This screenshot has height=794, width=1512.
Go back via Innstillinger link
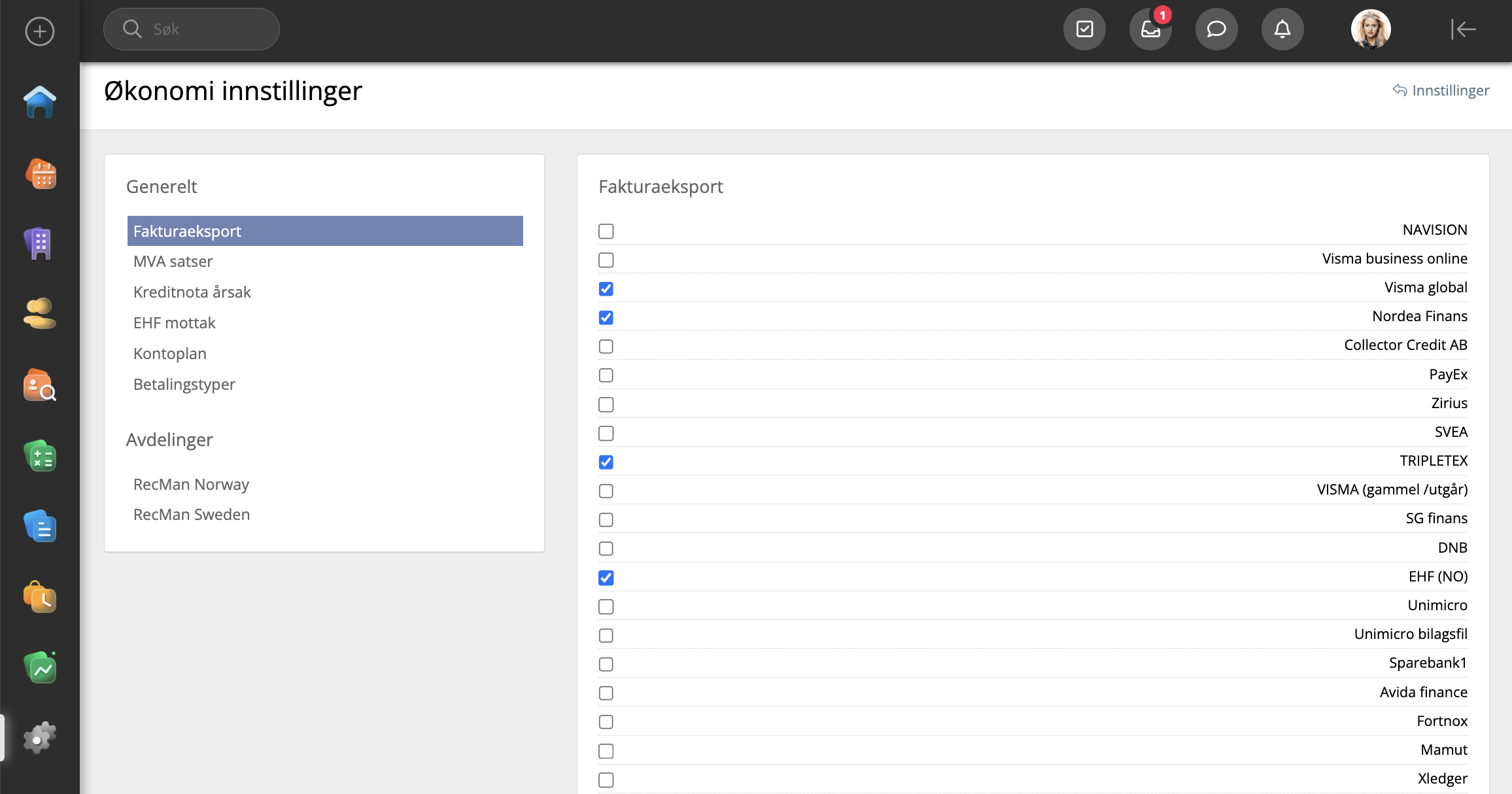click(x=1441, y=90)
